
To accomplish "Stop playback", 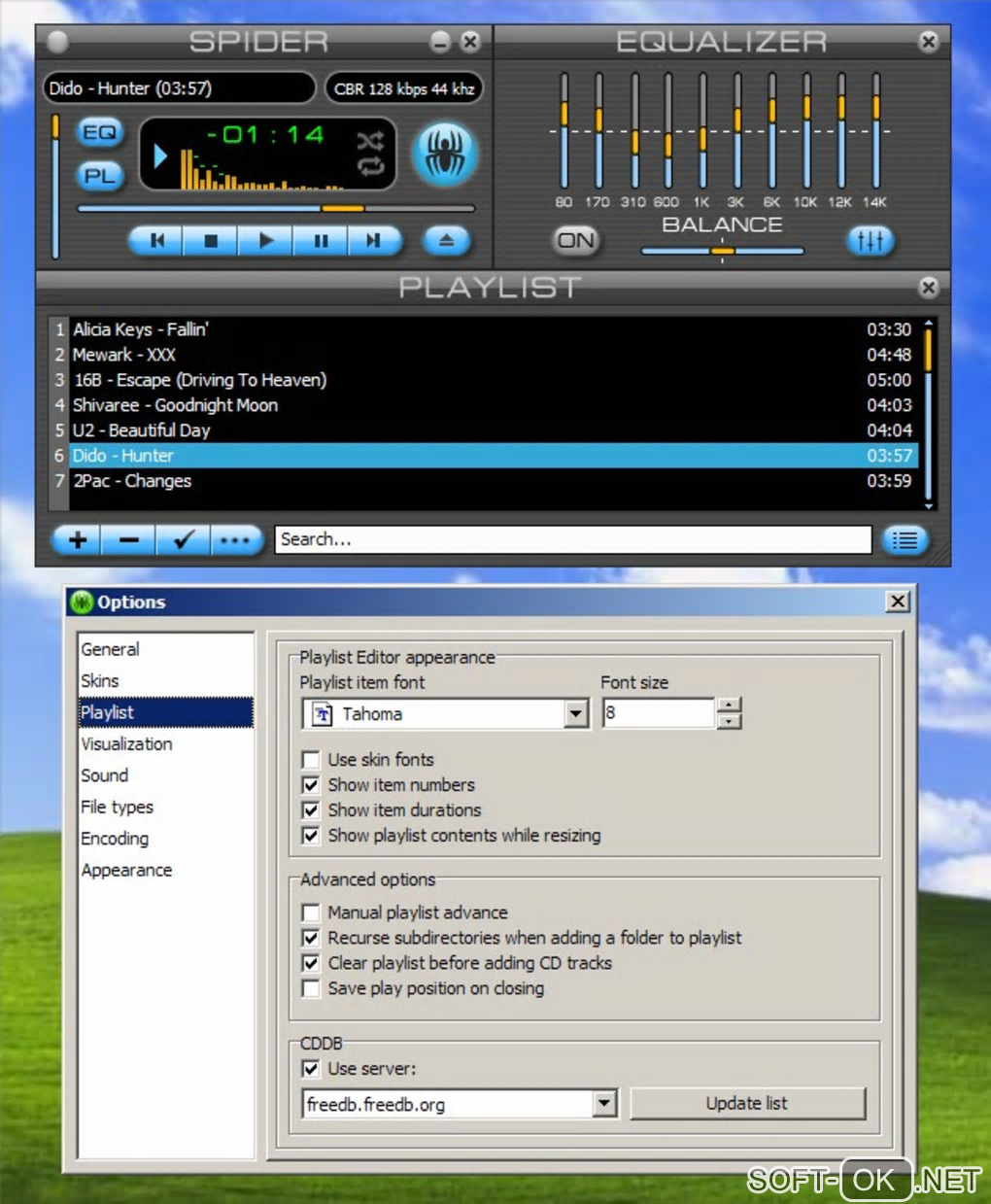I will pos(211,241).
